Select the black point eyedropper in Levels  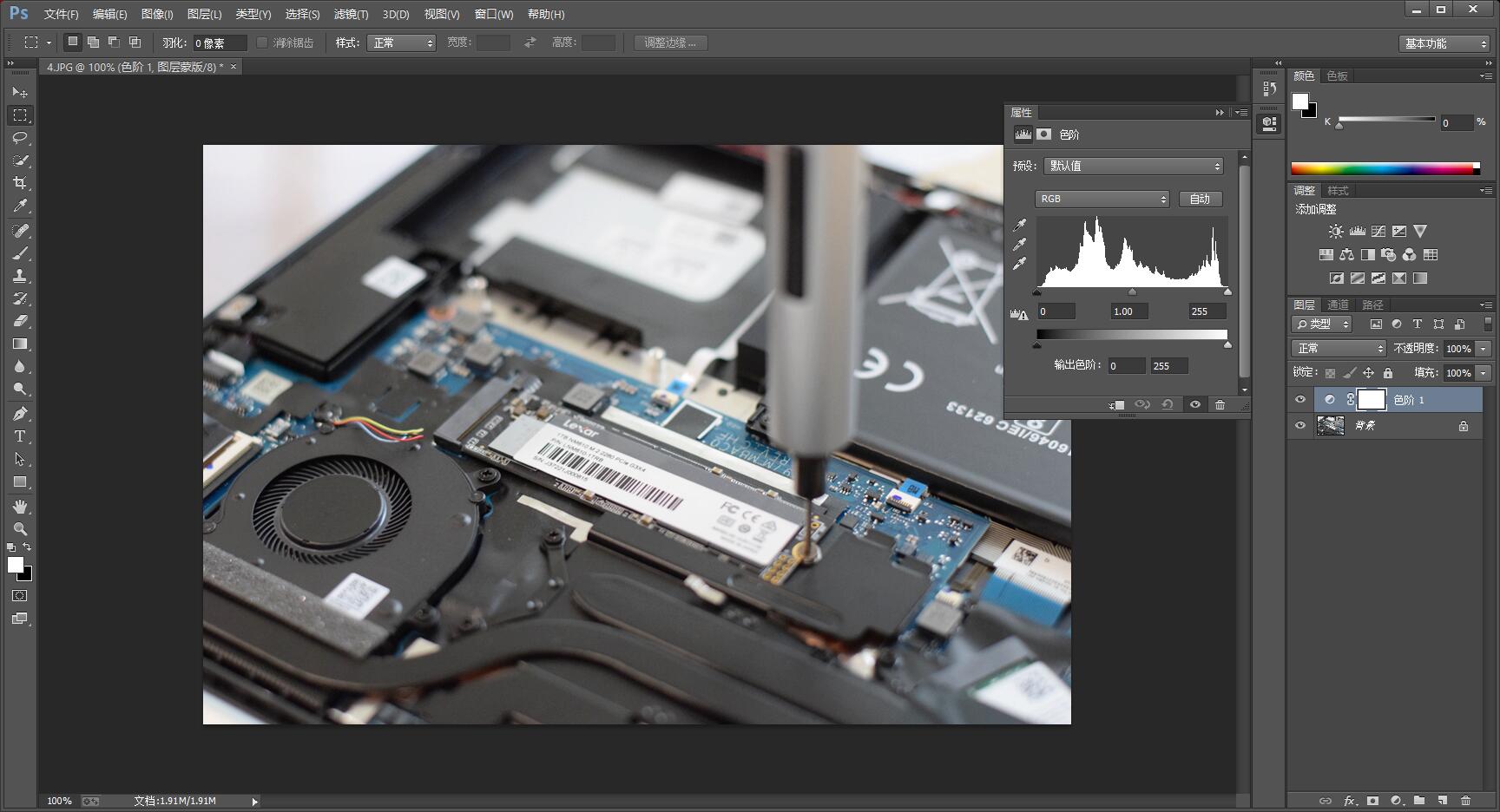pyautogui.click(x=1021, y=224)
